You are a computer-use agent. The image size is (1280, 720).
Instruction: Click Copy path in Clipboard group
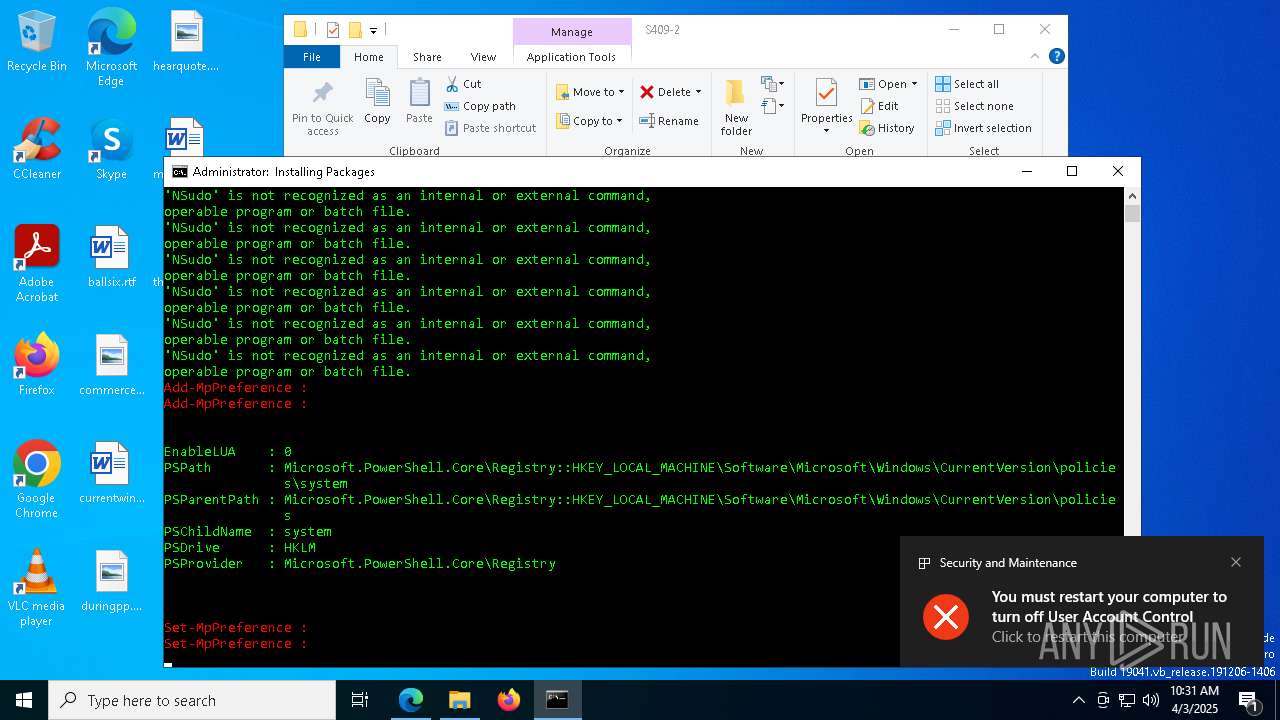click(480, 106)
